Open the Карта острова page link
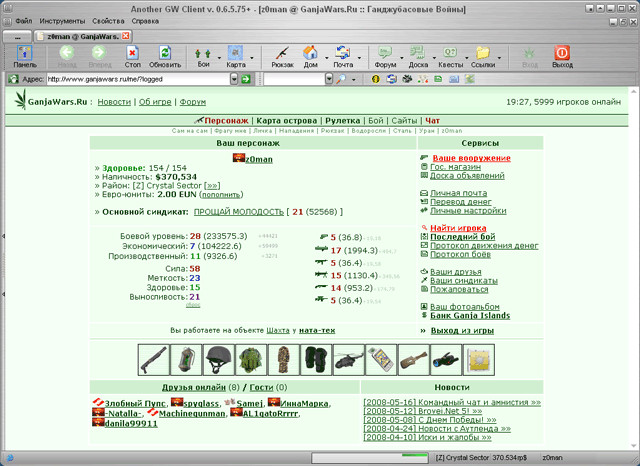Viewport: 640px width, 466px height. (x=287, y=121)
